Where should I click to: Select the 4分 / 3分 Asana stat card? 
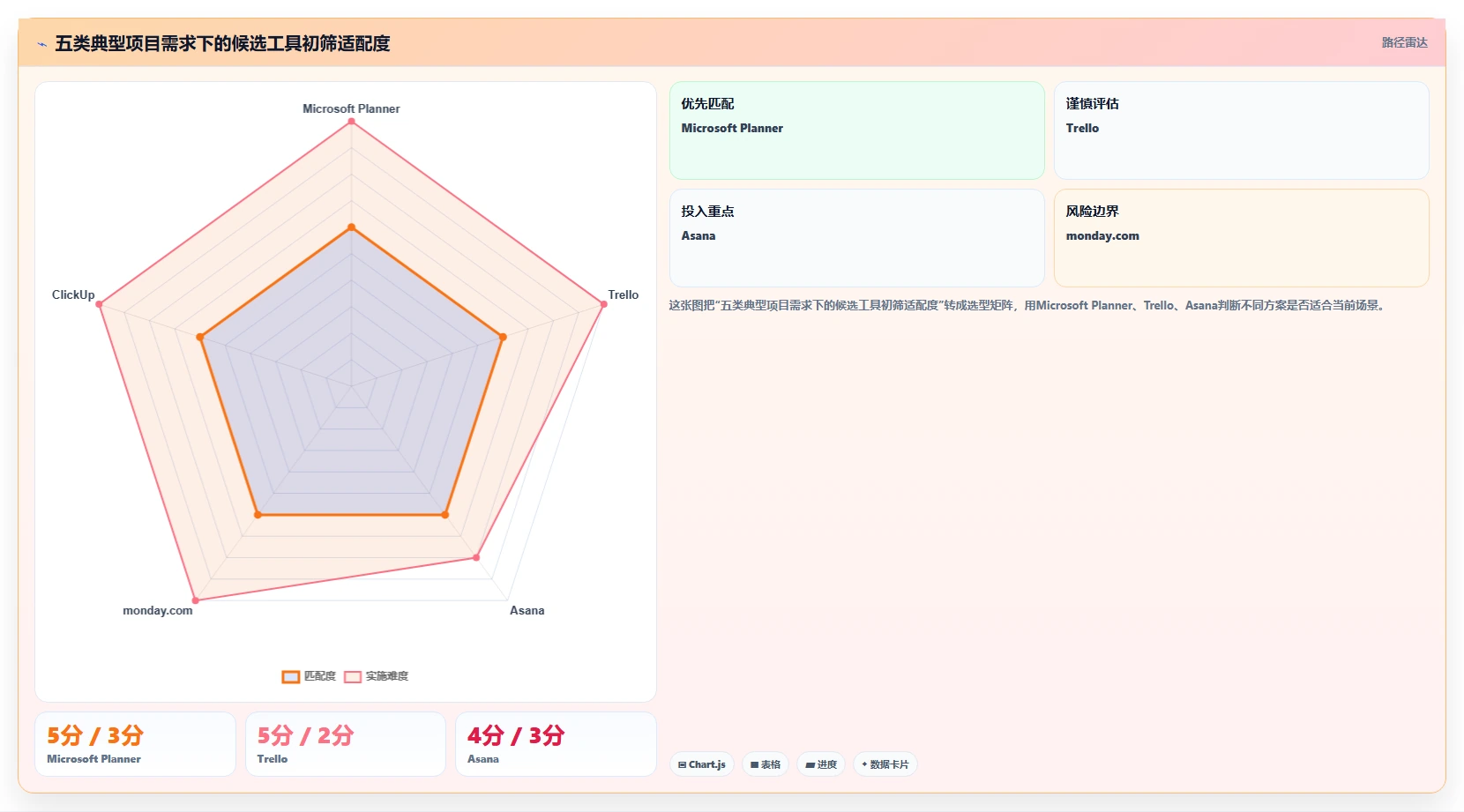pos(556,744)
